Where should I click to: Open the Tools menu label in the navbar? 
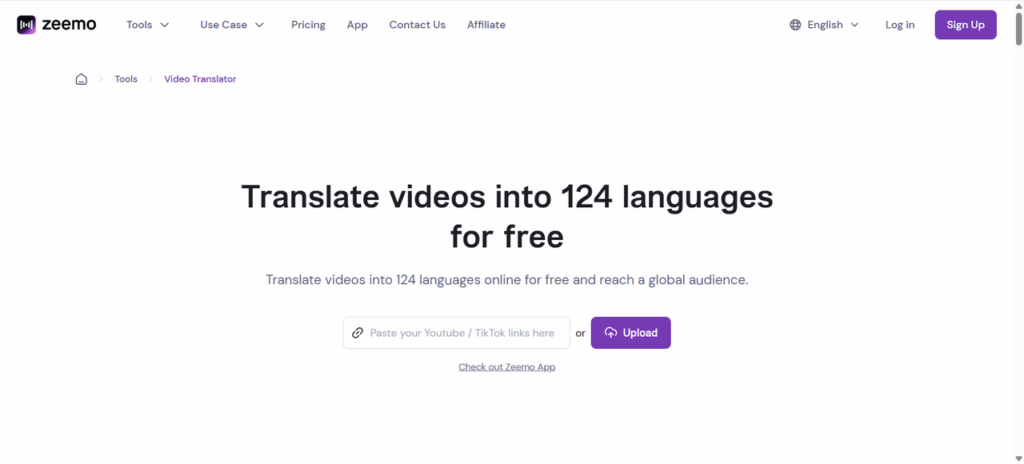pos(139,25)
